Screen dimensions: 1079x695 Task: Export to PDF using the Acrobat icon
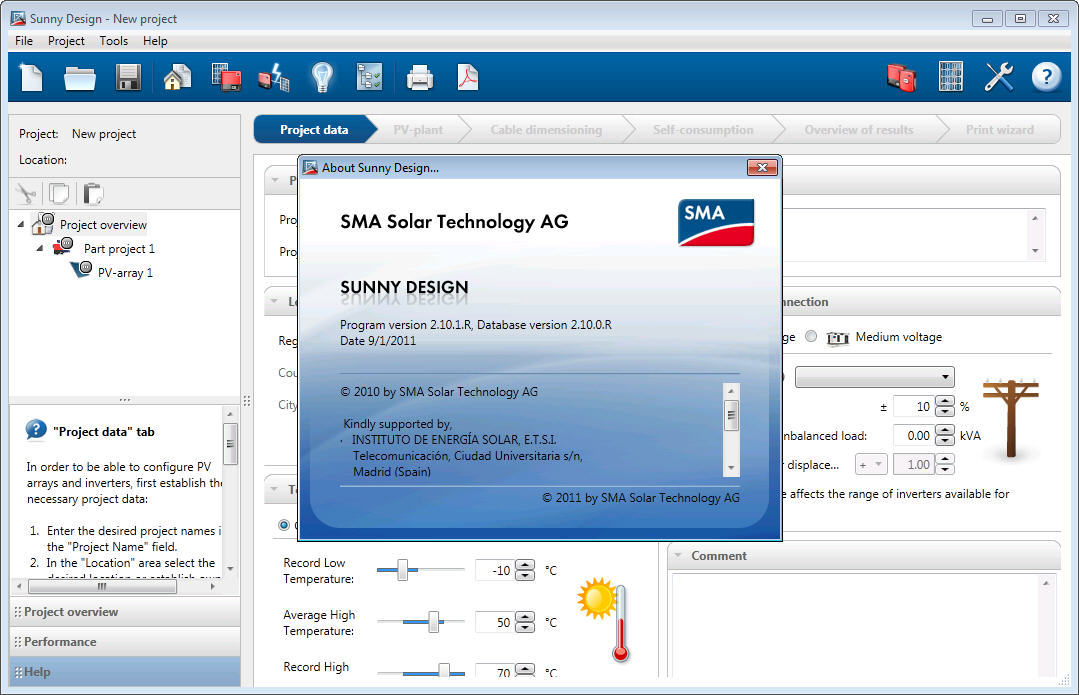(468, 77)
